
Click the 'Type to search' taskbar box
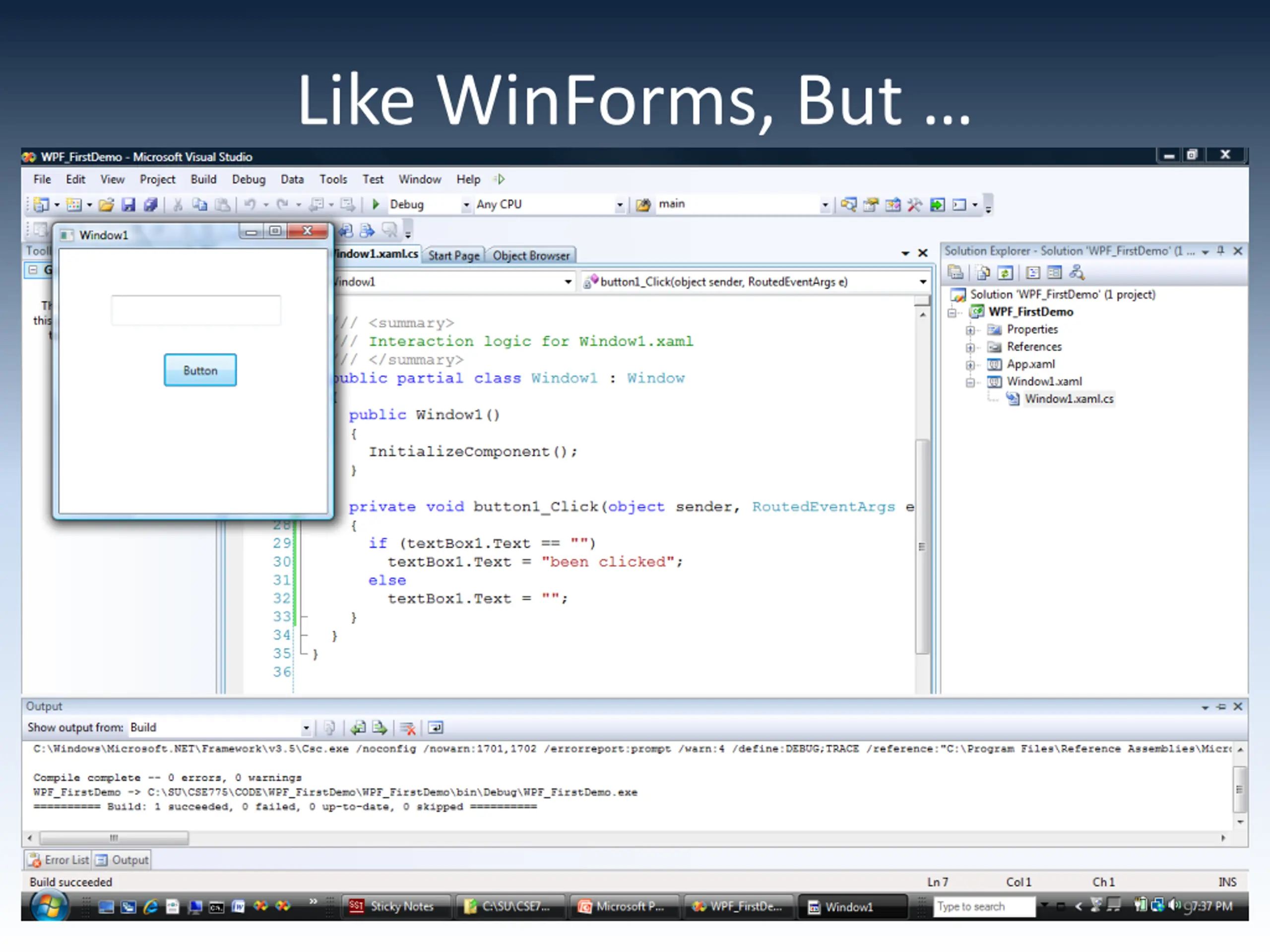pos(984,907)
